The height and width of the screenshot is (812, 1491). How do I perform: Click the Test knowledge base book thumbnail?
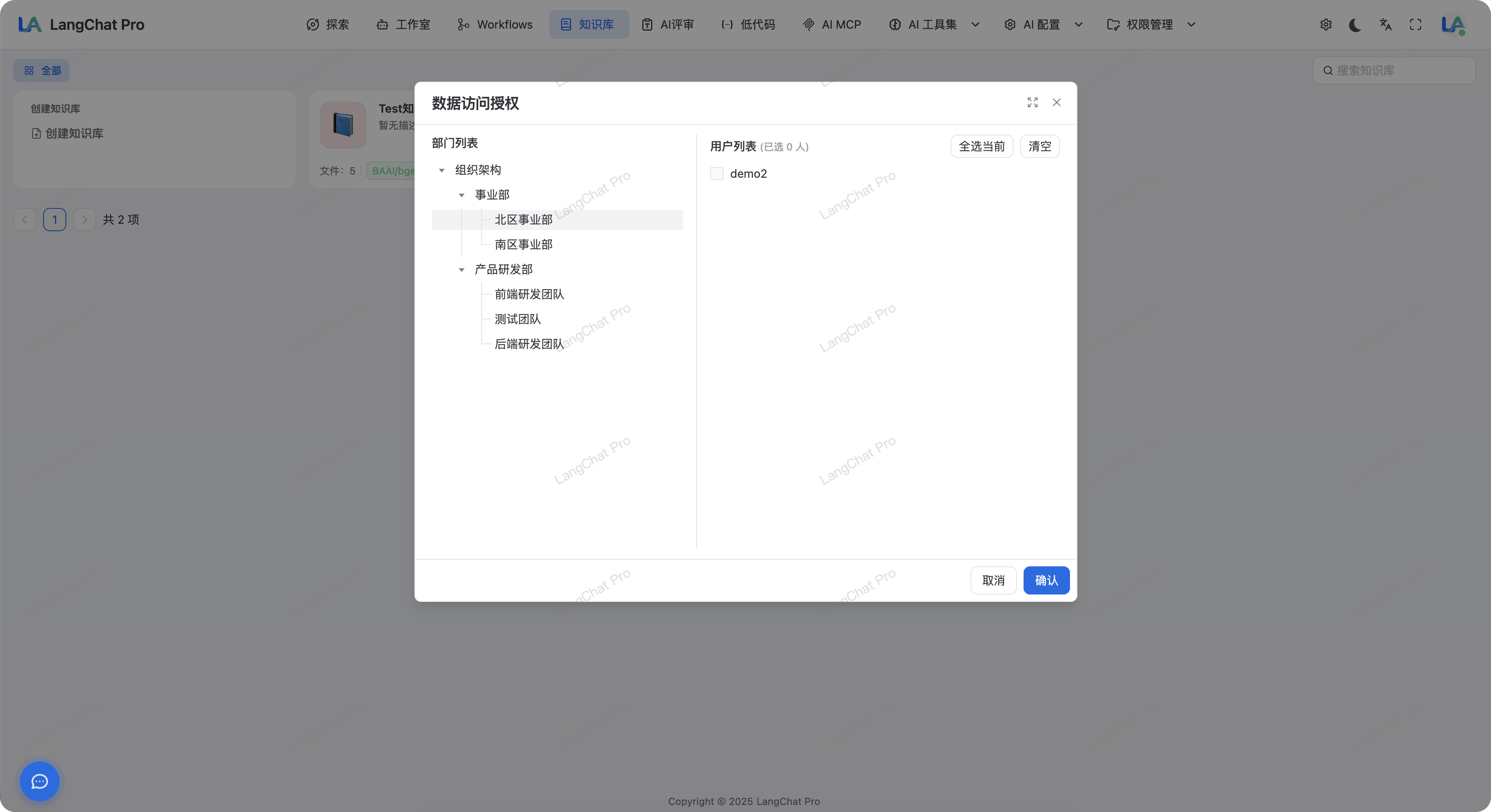(x=343, y=125)
